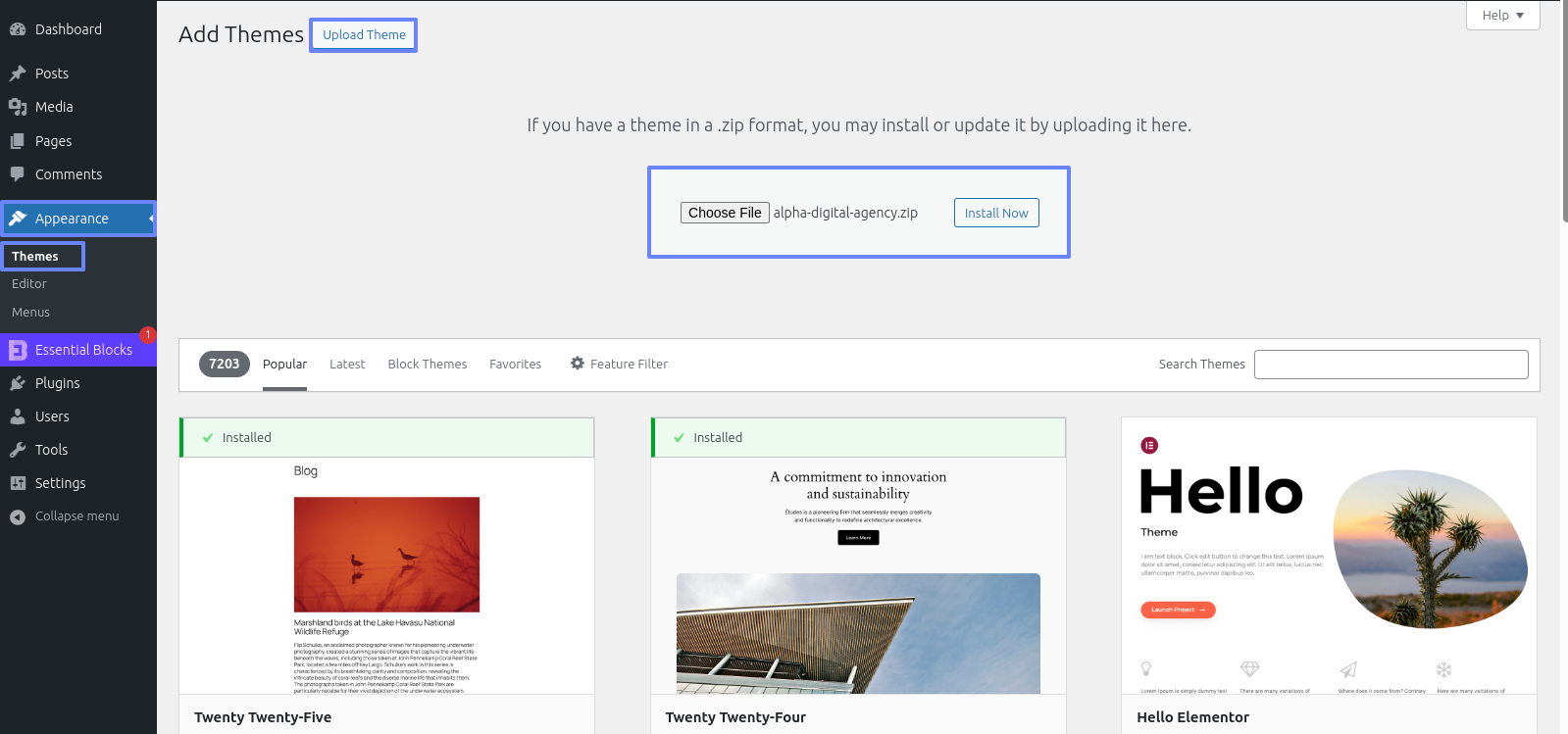Click the Upload Theme button
This screenshot has height=734, width=1568.
point(364,35)
